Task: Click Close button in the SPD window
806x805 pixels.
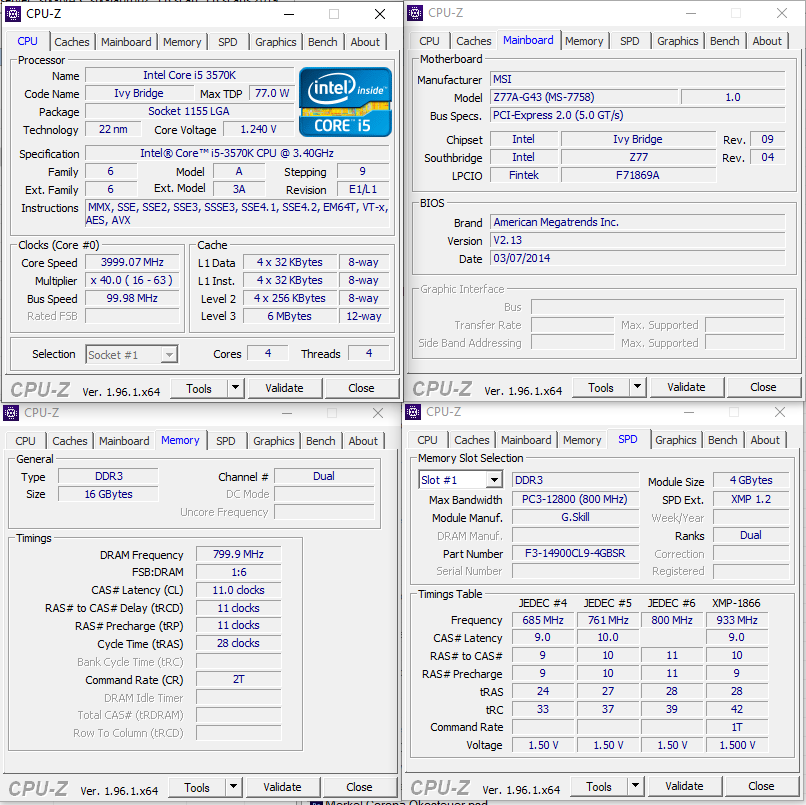Action: tap(761, 786)
